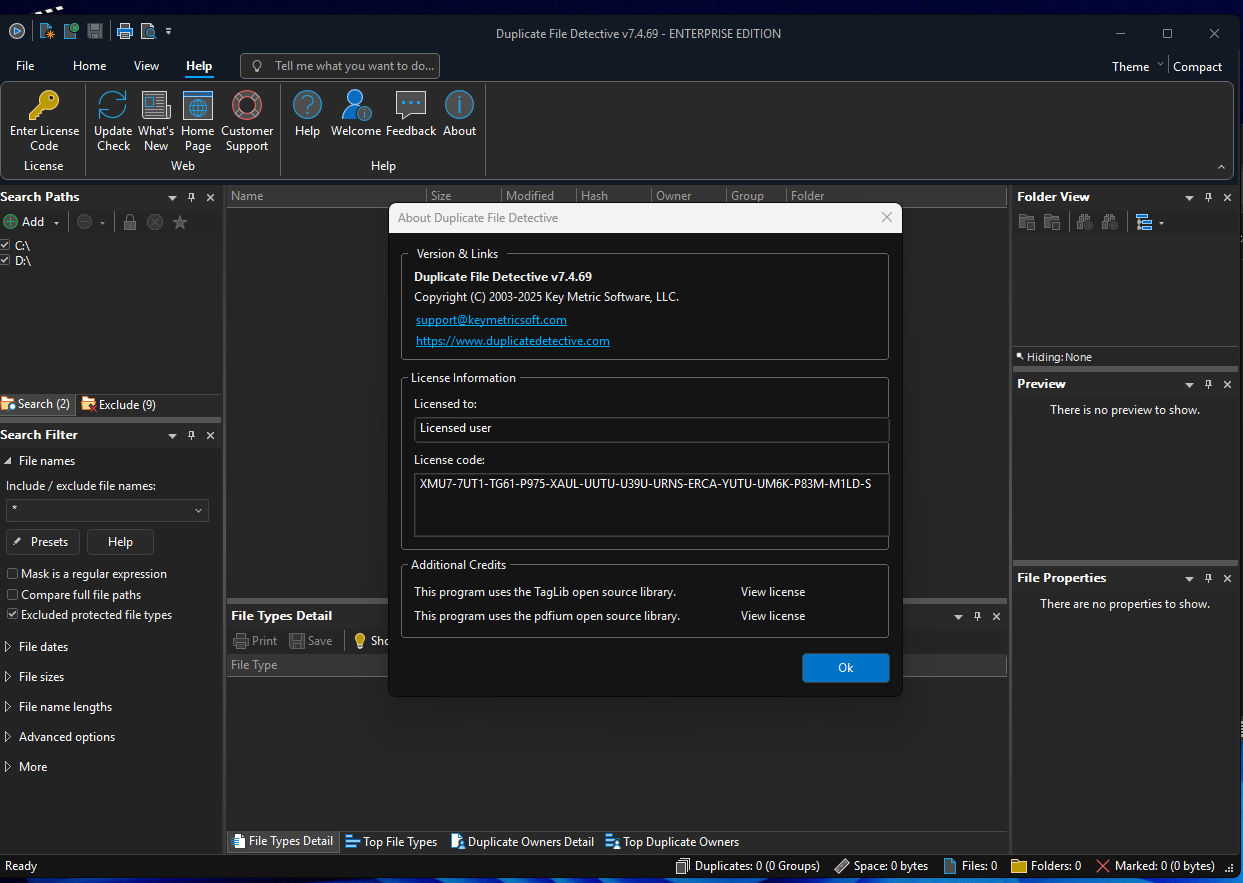Viewport: 1243px width, 883px height.
Task: Open the duplicatedetective.com website link
Action: pyautogui.click(x=513, y=341)
